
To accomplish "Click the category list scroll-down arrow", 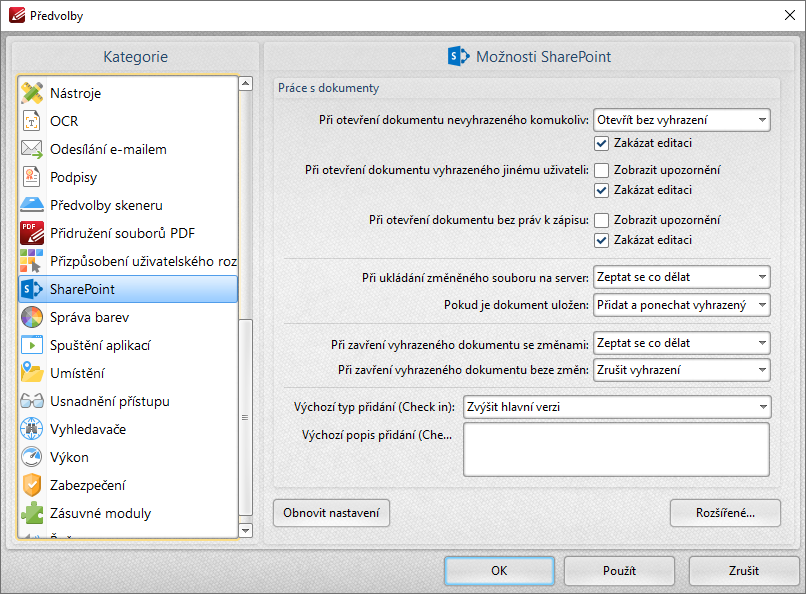I will click(x=246, y=530).
